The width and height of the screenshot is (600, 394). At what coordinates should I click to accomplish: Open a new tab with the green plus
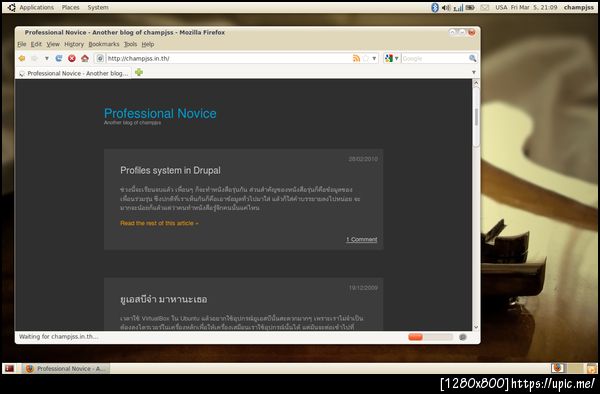pyautogui.click(x=139, y=72)
